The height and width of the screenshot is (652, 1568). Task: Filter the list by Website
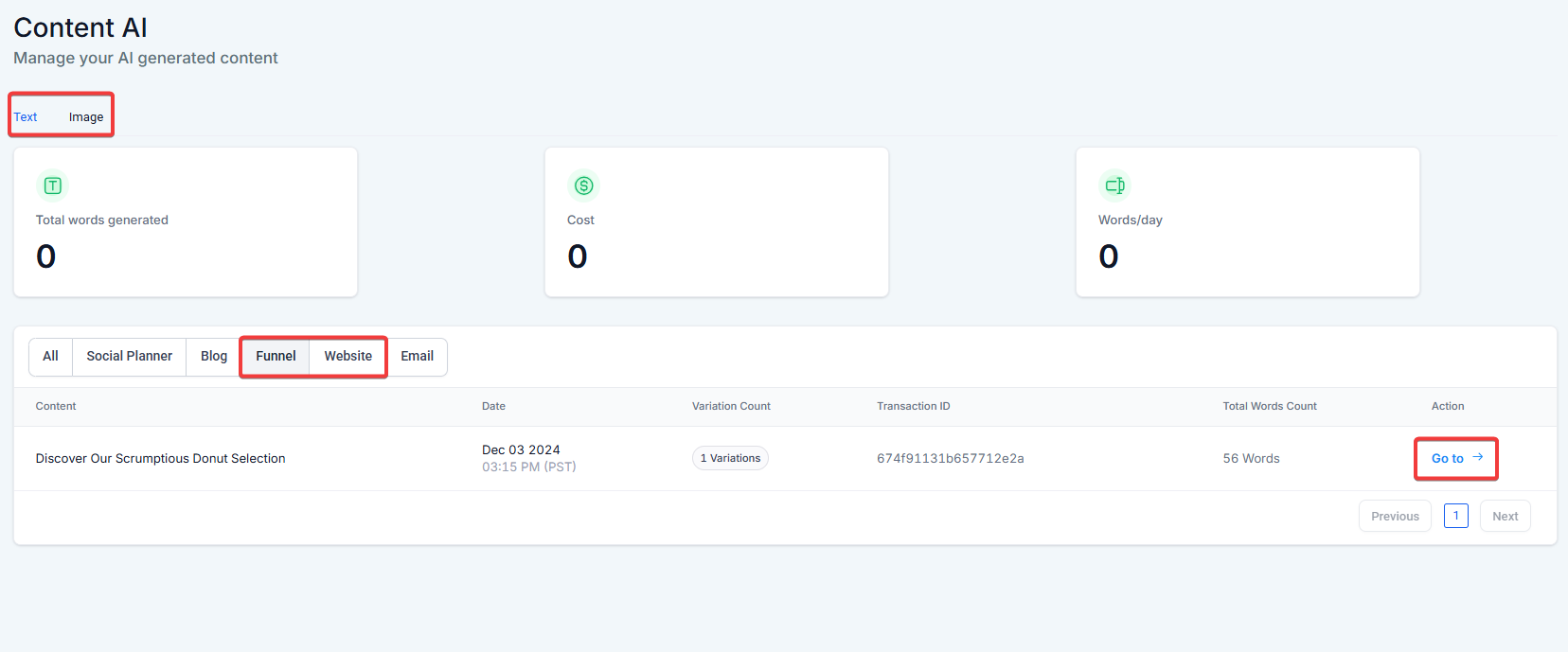coord(347,357)
